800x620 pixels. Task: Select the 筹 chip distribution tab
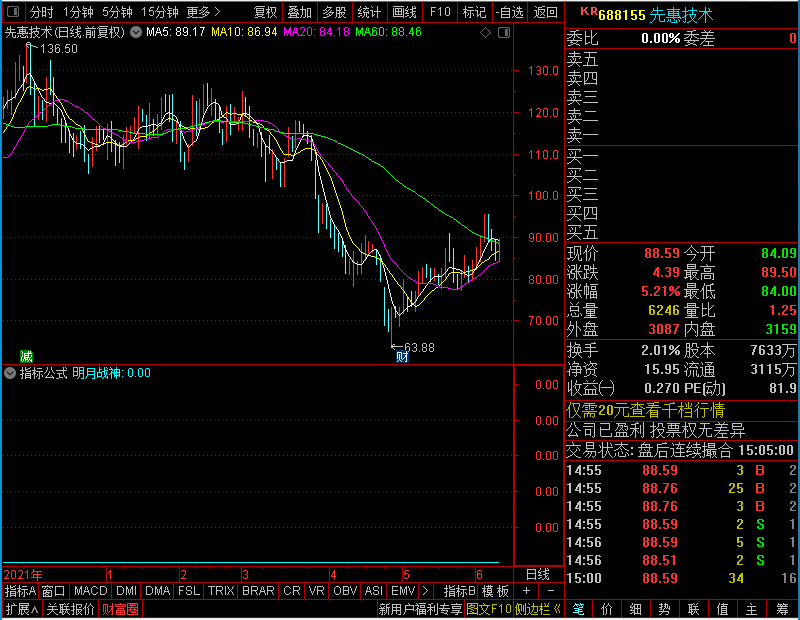click(782, 609)
